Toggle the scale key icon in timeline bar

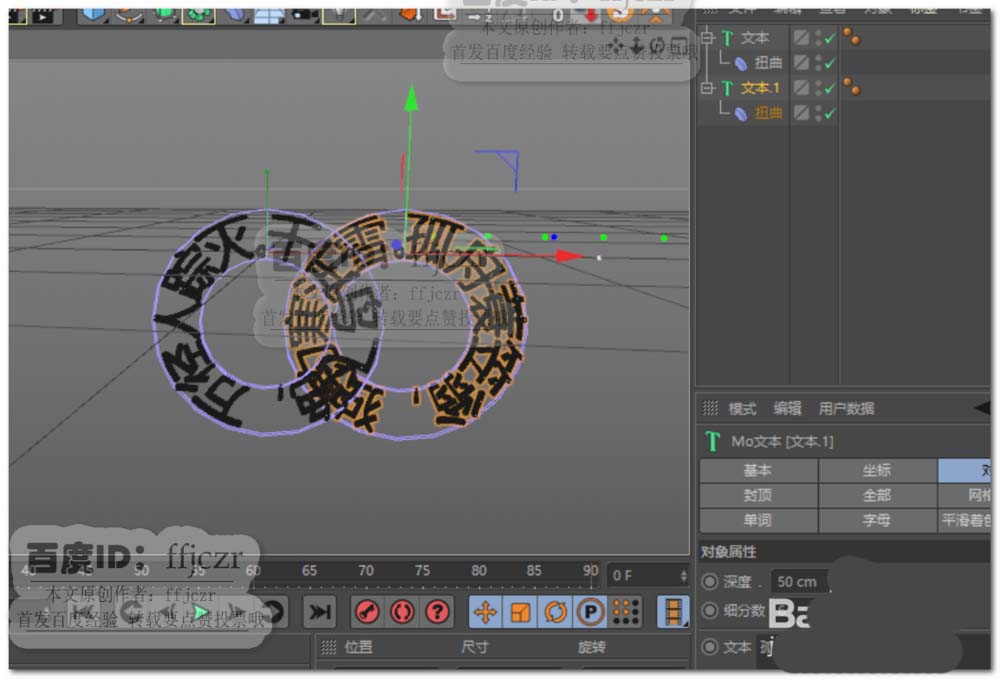tap(520, 611)
